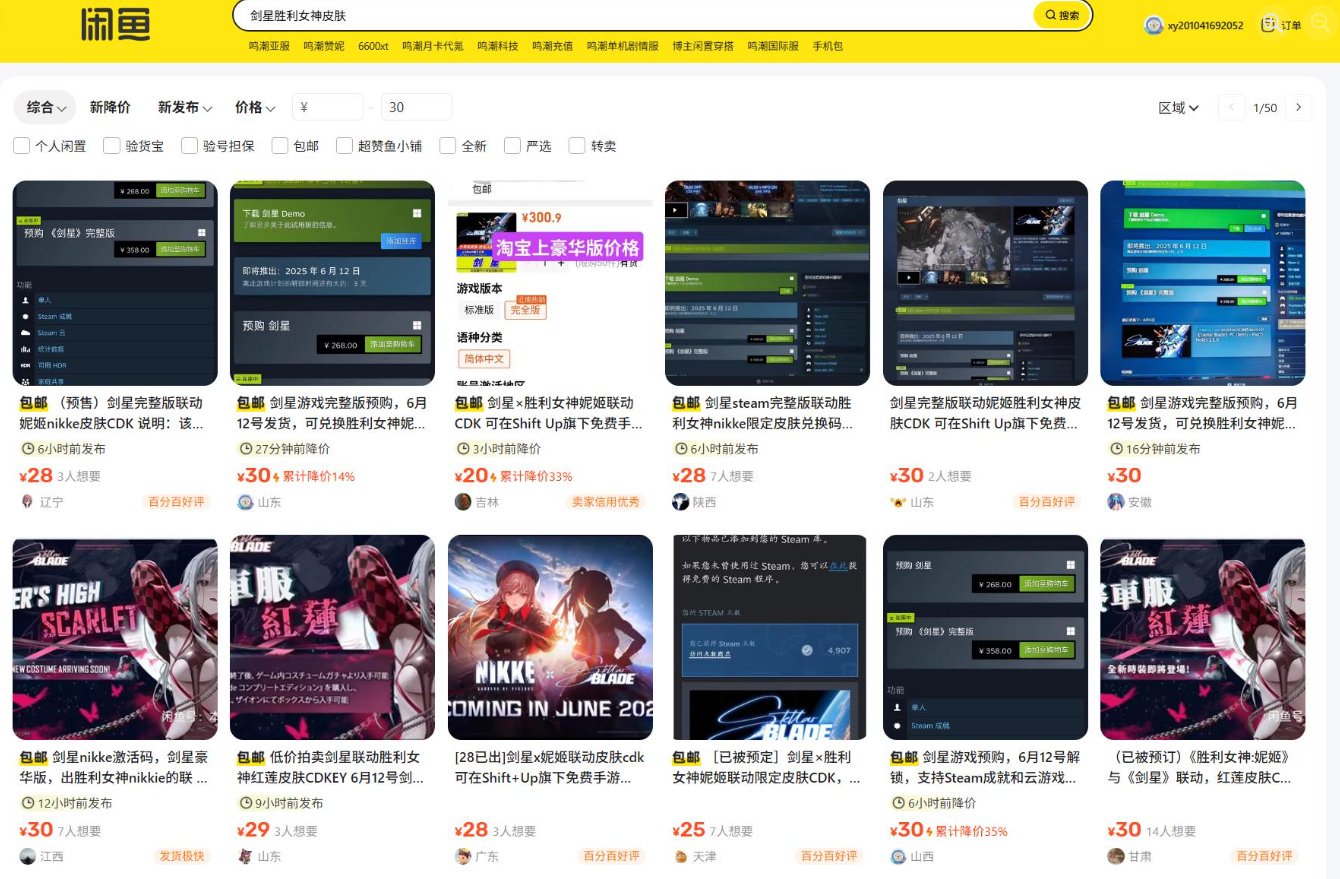
Task: Select the 手机包 suggested search
Action: click(x=828, y=46)
